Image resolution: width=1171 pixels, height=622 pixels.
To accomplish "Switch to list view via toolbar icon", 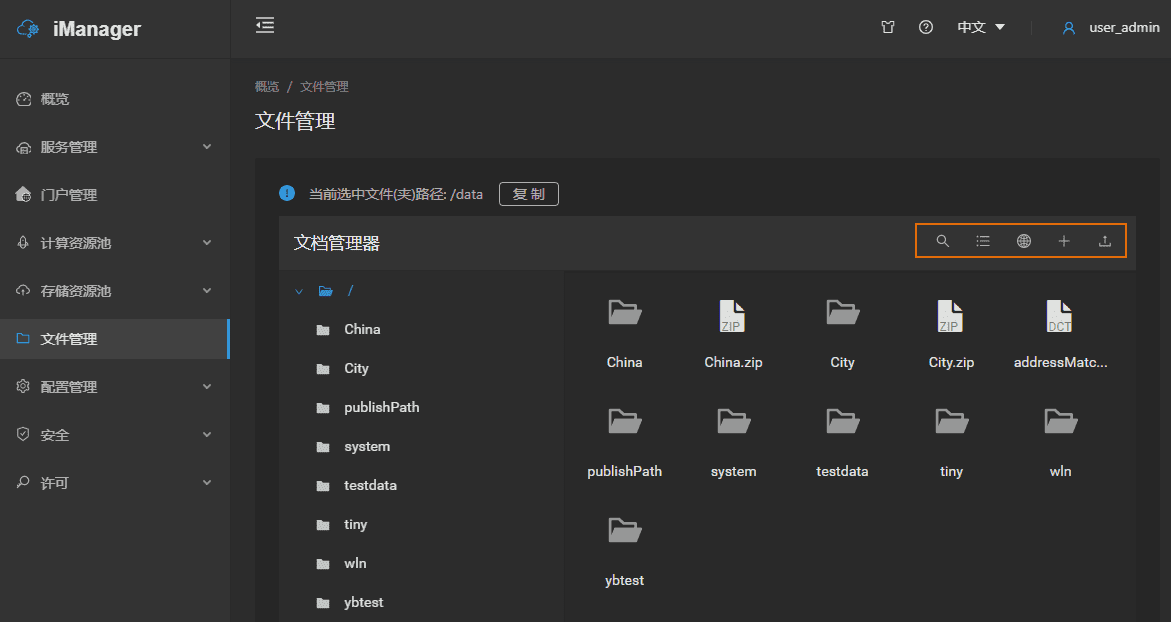I will (x=983, y=241).
